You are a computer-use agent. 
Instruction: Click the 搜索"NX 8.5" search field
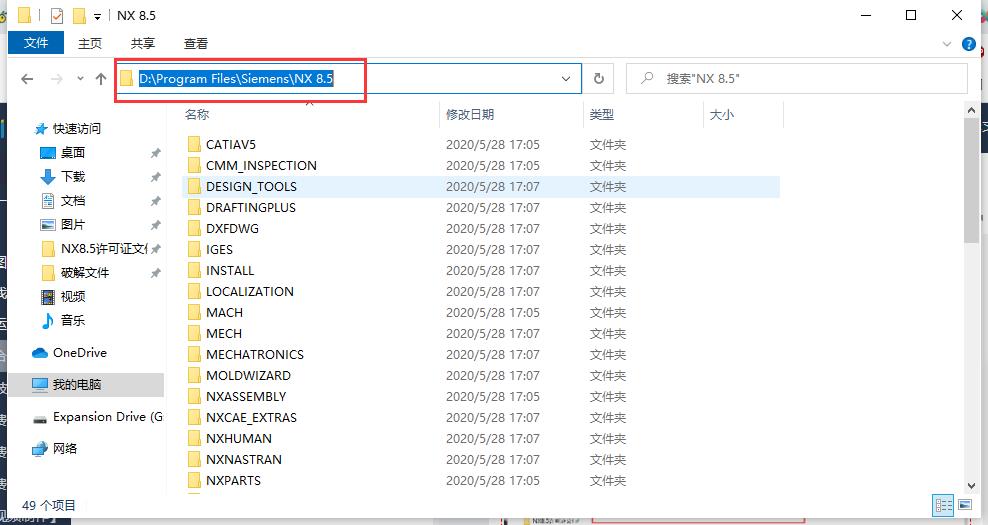click(x=796, y=79)
